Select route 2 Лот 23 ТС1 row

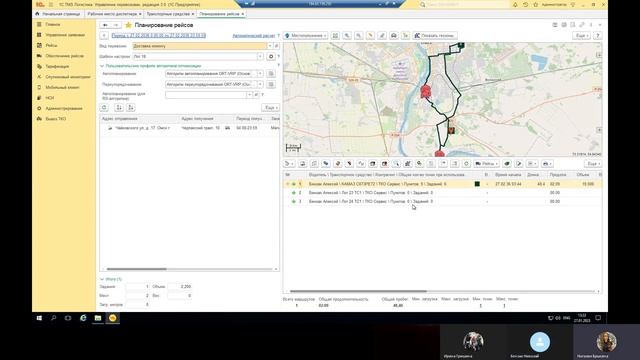pyautogui.click(x=443, y=193)
